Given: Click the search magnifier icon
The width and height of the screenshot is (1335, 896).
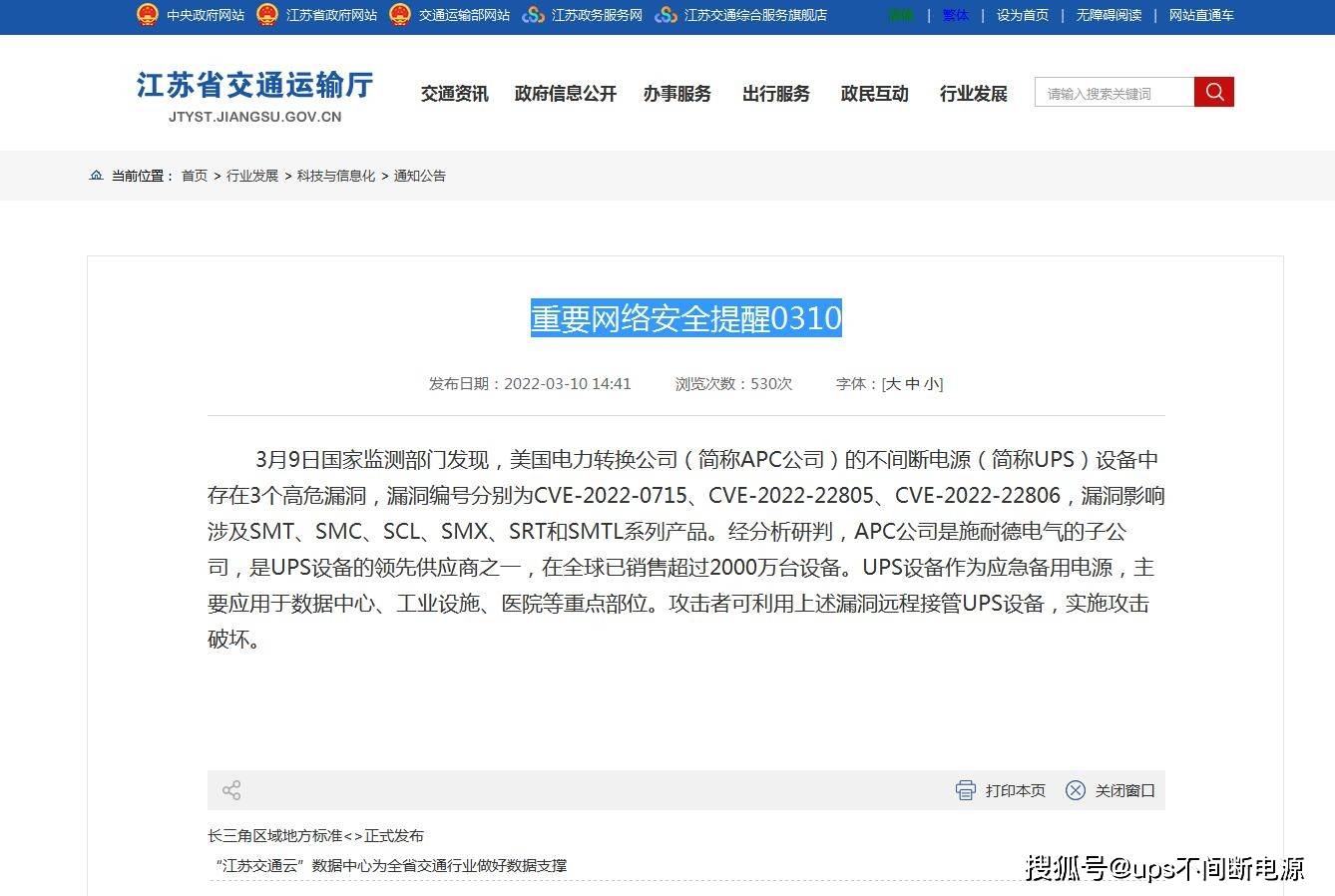Looking at the screenshot, I should pyautogui.click(x=1213, y=91).
